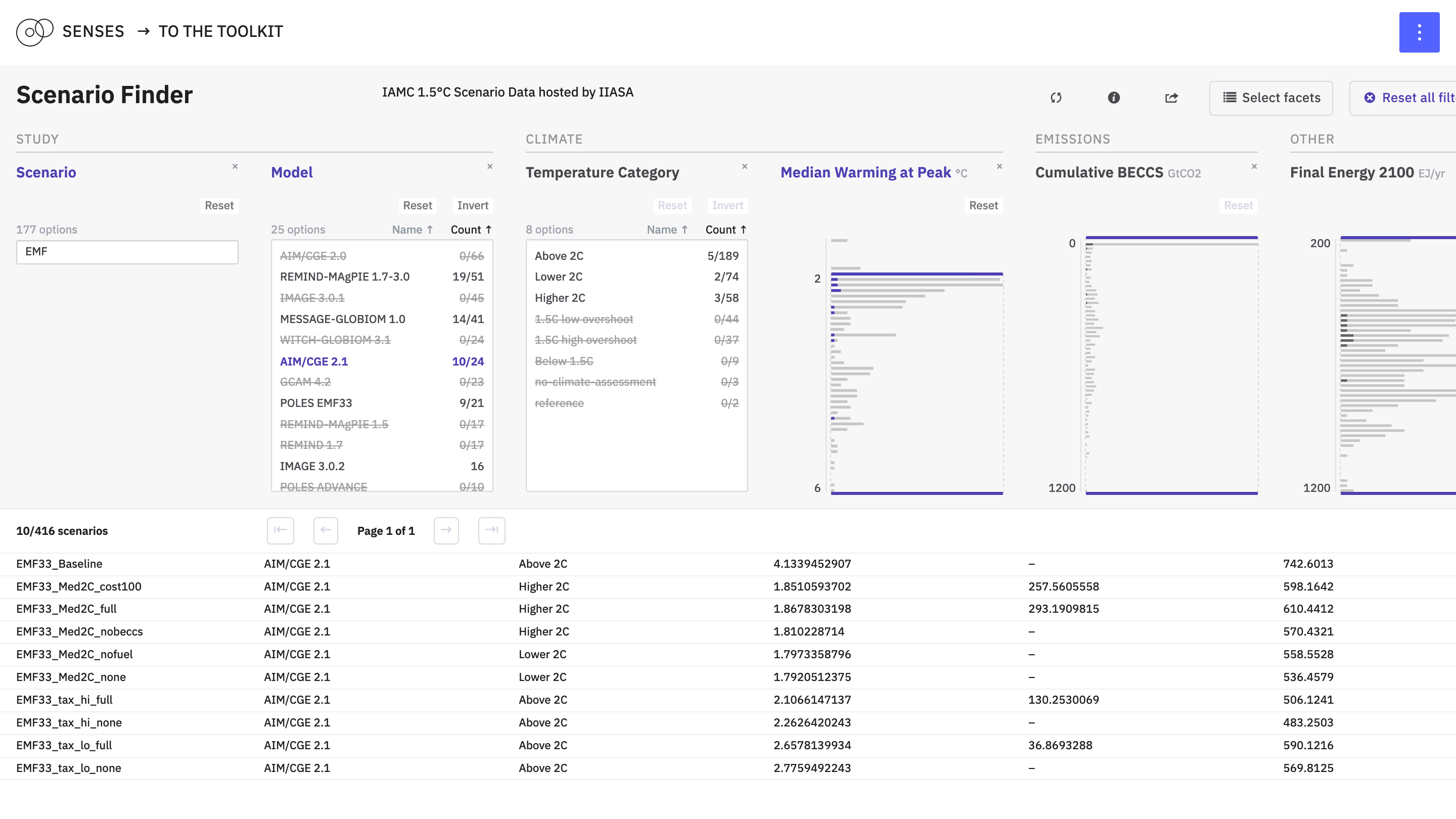Go to next page arrow

[x=446, y=530]
